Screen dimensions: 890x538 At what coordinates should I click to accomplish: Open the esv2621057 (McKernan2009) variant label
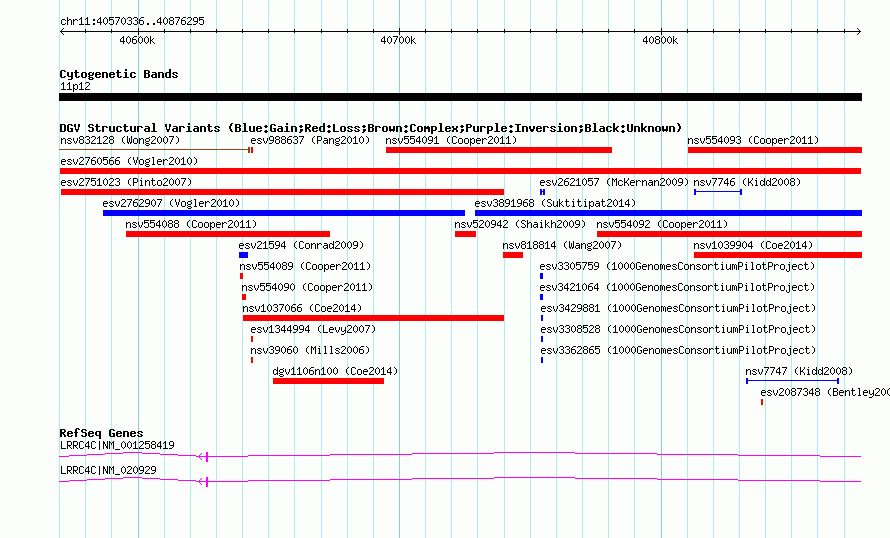pyautogui.click(x=614, y=182)
